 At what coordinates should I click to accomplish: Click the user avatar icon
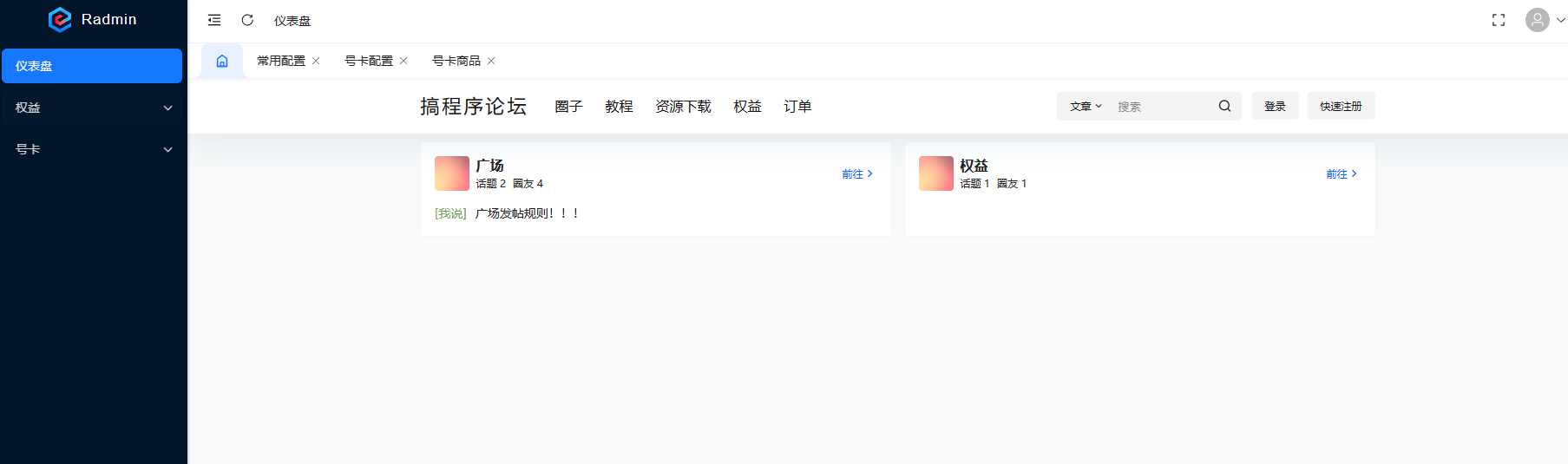(x=1537, y=20)
